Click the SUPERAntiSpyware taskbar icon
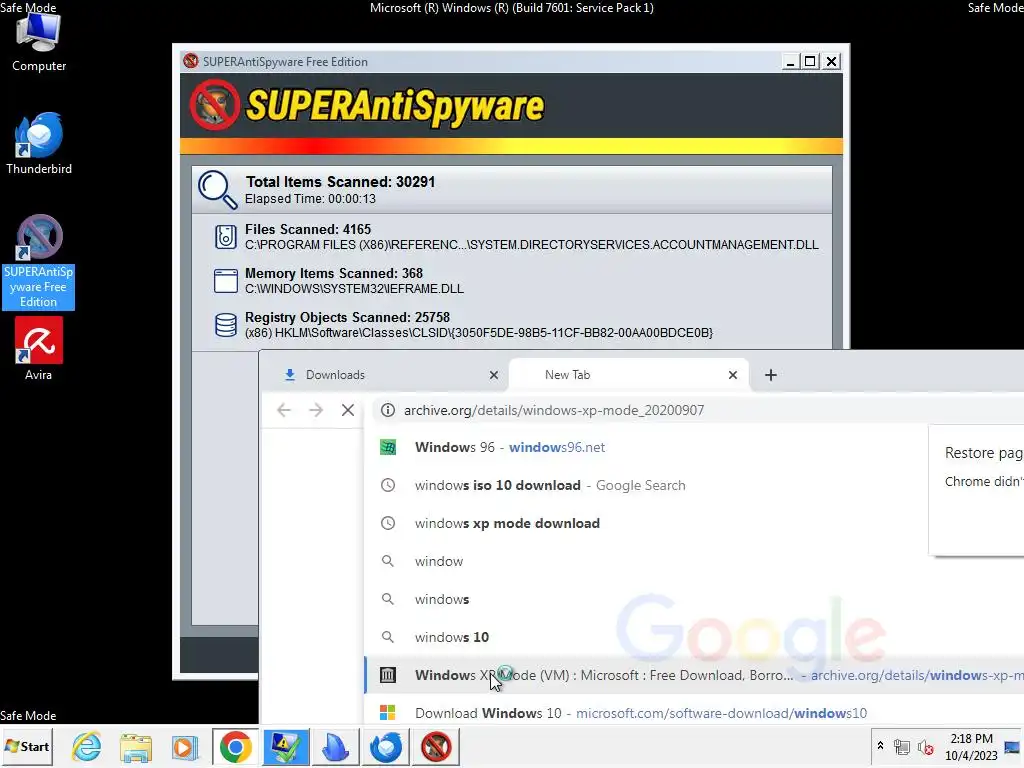1024x768 pixels. click(436, 746)
